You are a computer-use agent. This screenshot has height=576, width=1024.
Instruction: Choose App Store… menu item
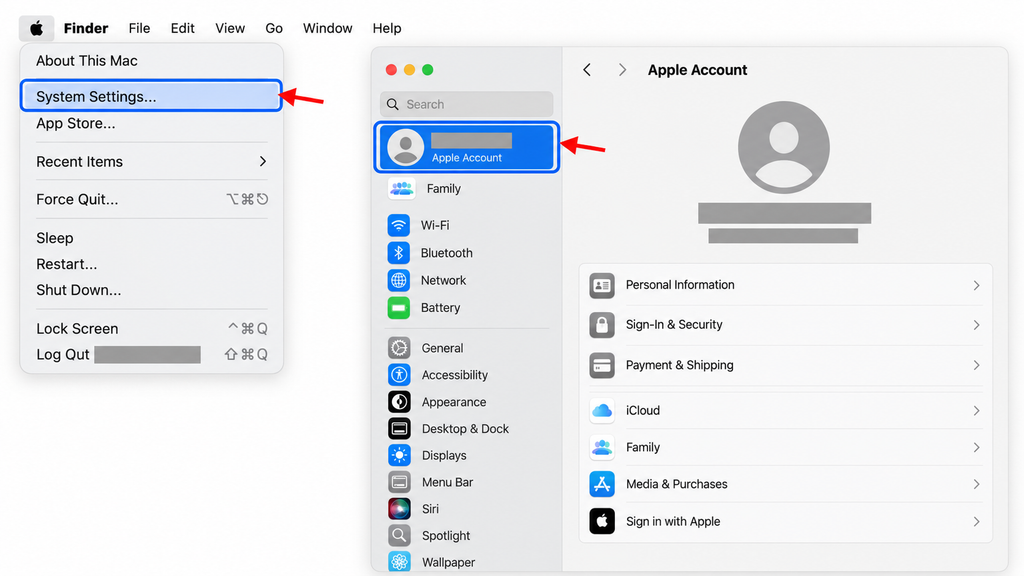point(152,123)
